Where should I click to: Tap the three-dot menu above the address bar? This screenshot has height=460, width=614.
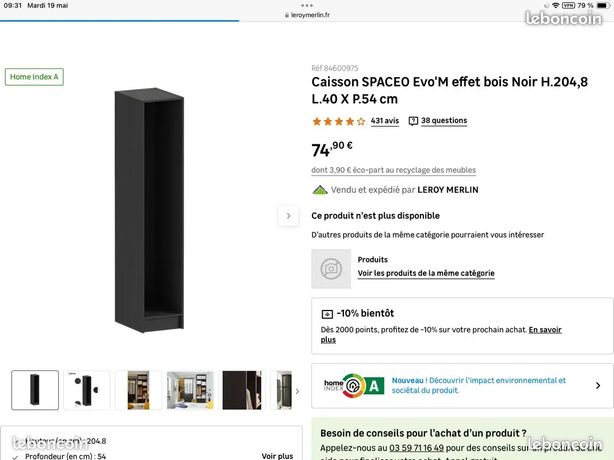click(307, 5)
